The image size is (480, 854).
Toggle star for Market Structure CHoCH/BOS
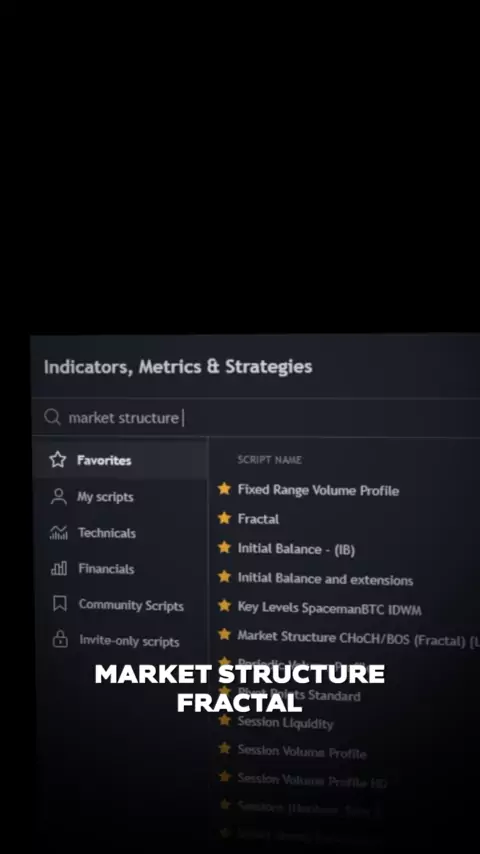[224, 635]
